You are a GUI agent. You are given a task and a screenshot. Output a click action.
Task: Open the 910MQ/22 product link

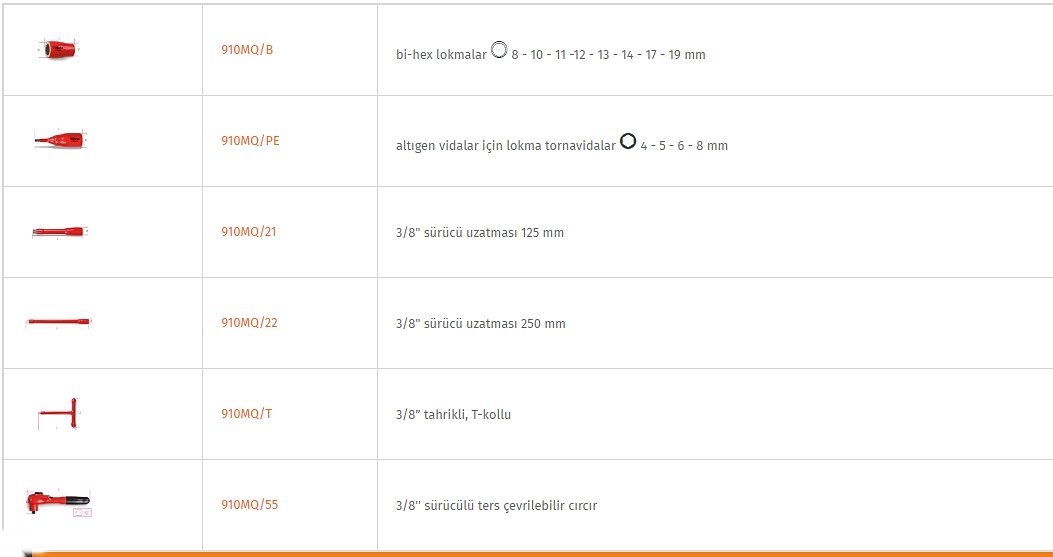pos(249,323)
